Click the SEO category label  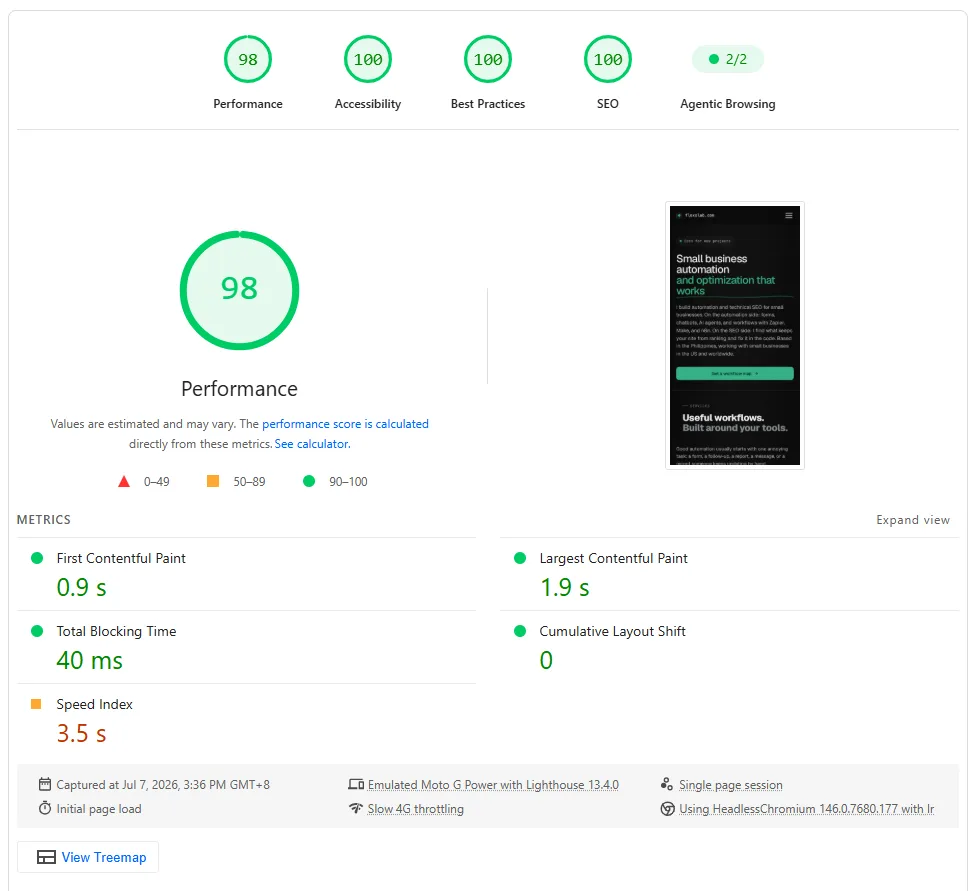tap(608, 104)
